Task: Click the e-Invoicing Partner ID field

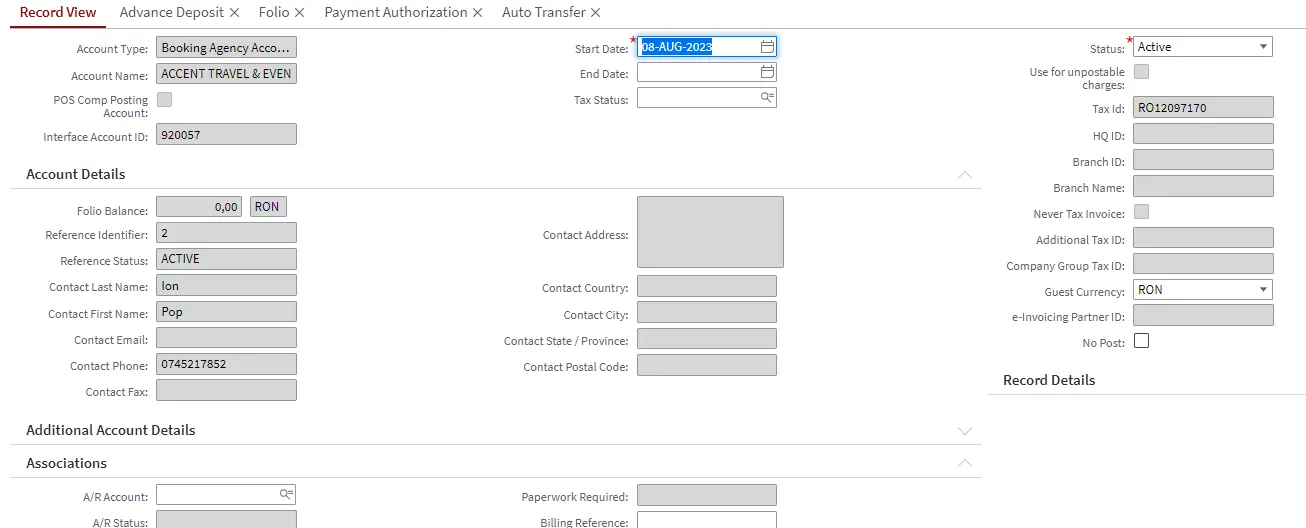Action: (x=1204, y=316)
